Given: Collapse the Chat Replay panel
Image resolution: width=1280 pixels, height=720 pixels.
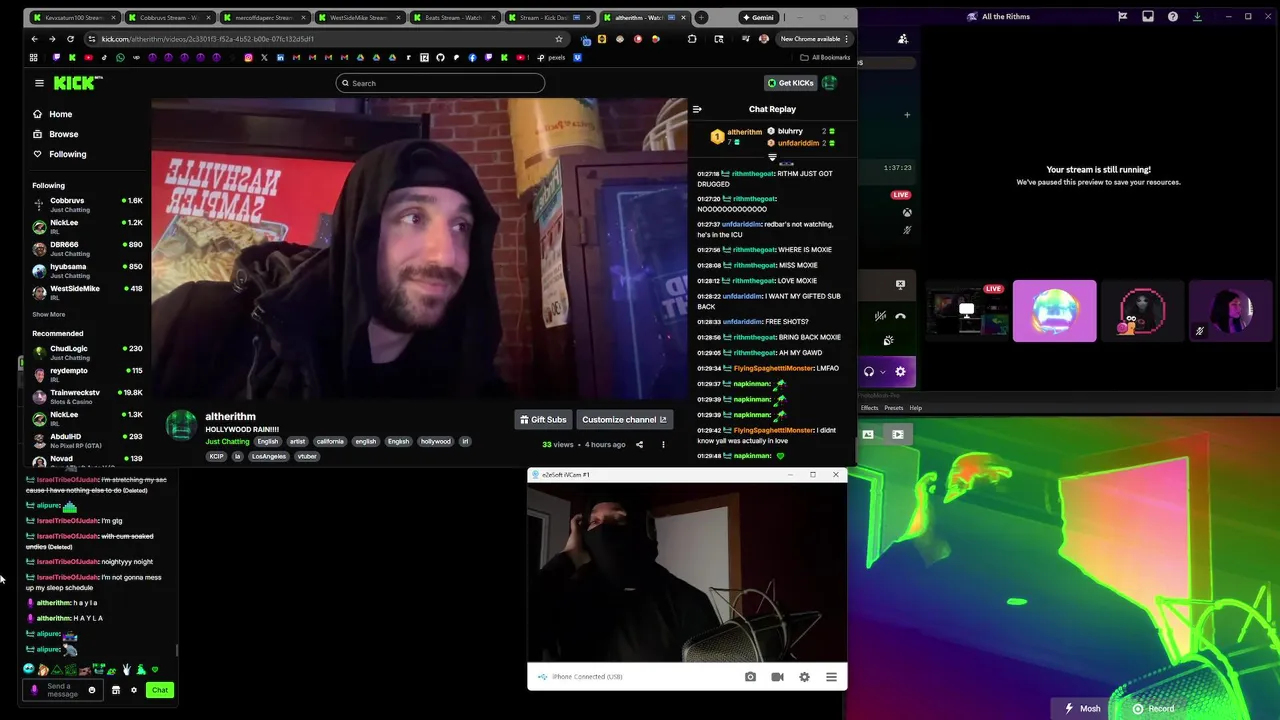Looking at the screenshot, I should (x=697, y=109).
